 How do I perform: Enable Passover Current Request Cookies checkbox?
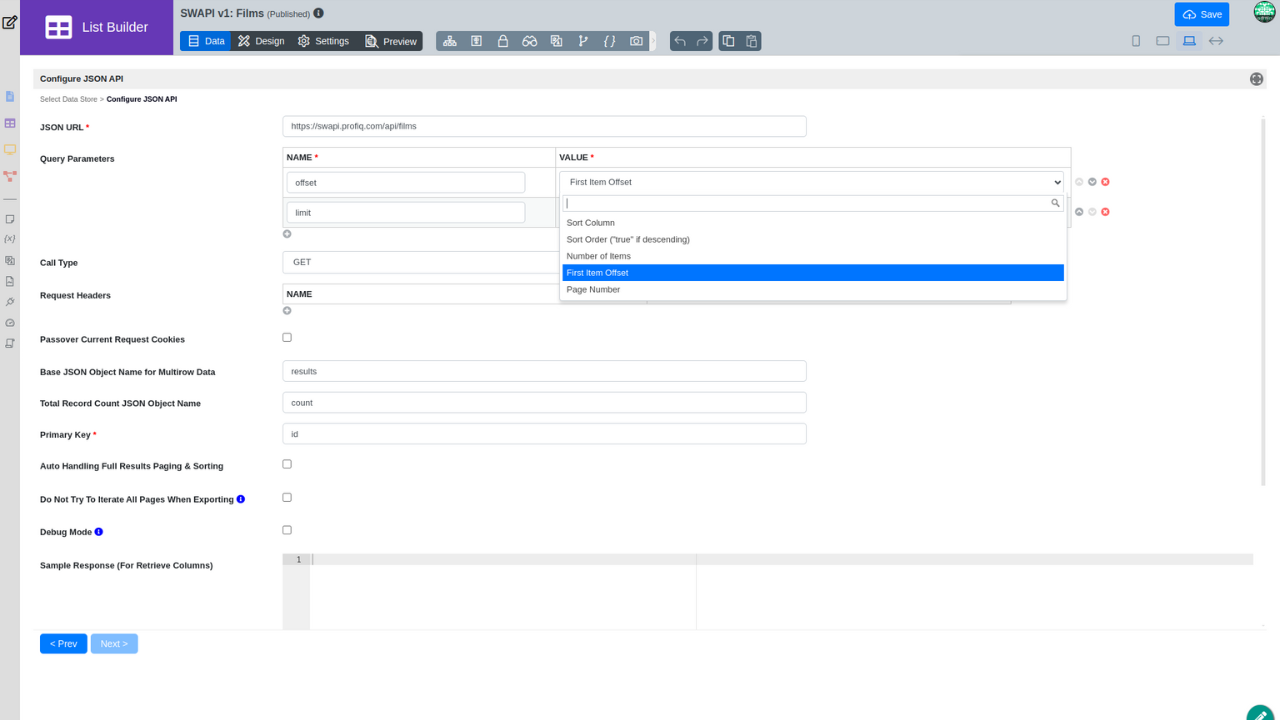[x=287, y=338]
